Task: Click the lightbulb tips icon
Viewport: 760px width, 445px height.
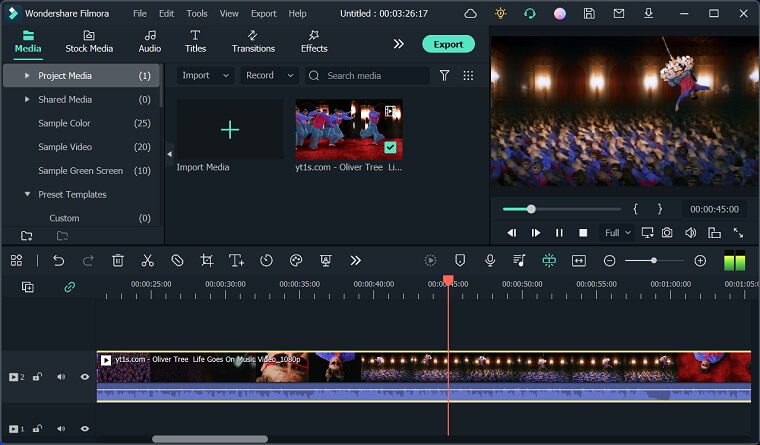Action: click(501, 14)
